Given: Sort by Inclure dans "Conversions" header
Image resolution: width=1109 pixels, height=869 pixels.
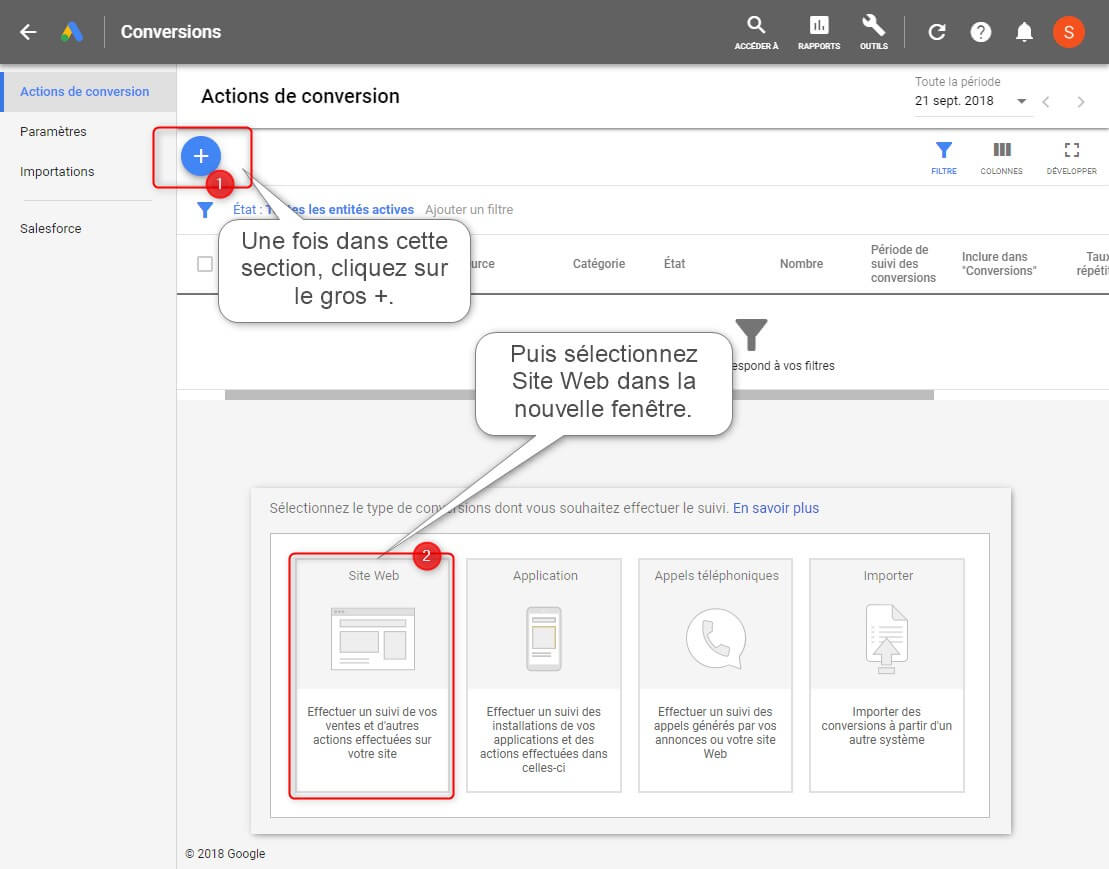Looking at the screenshot, I should [999, 264].
